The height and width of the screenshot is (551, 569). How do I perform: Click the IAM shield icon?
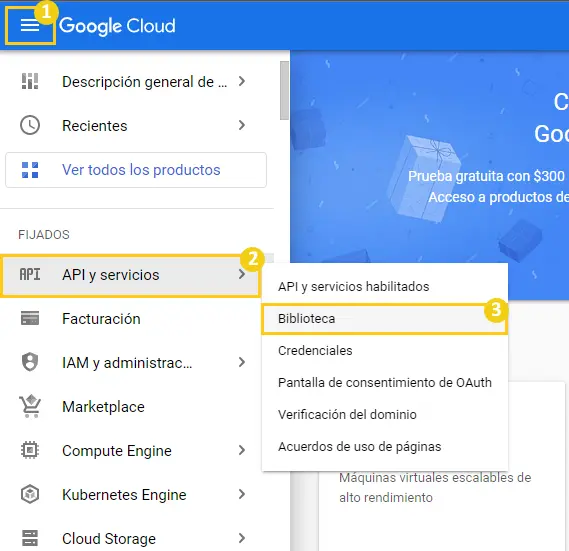pos(30,362)
